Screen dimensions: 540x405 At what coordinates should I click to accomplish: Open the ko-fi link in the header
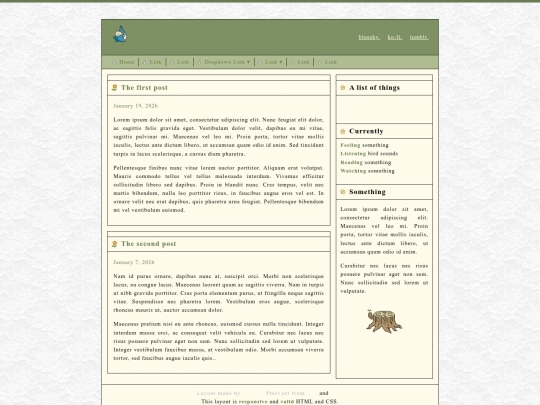pyautogui.click(x=395, y=37)
